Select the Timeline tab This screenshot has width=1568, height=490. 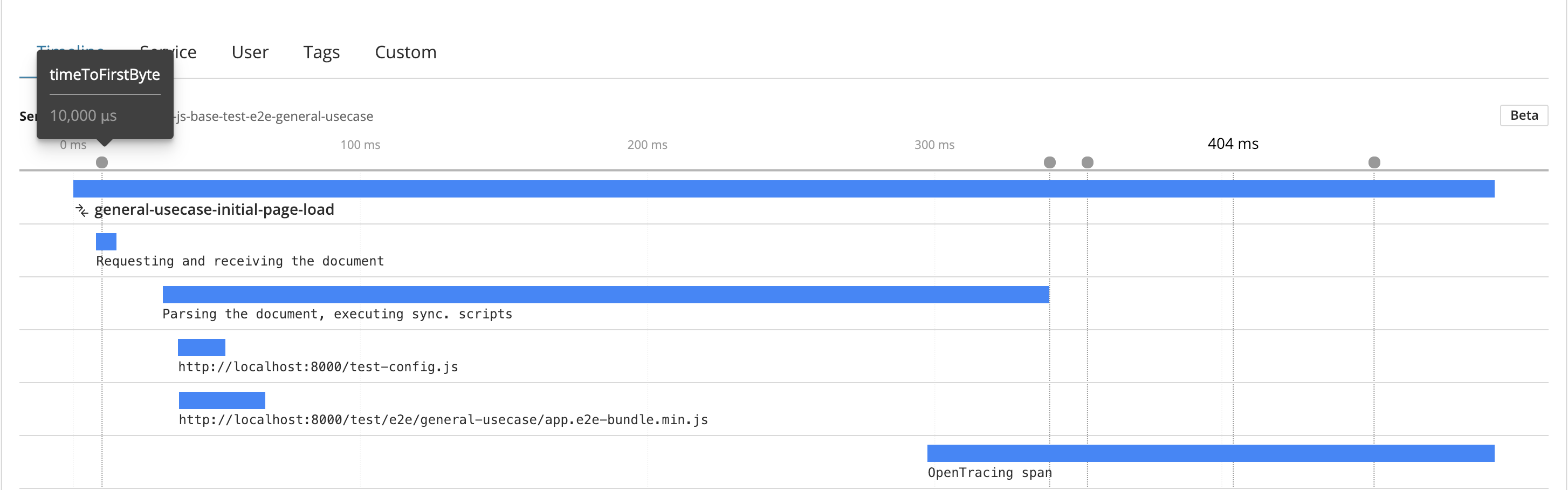(x=71, y=52)
